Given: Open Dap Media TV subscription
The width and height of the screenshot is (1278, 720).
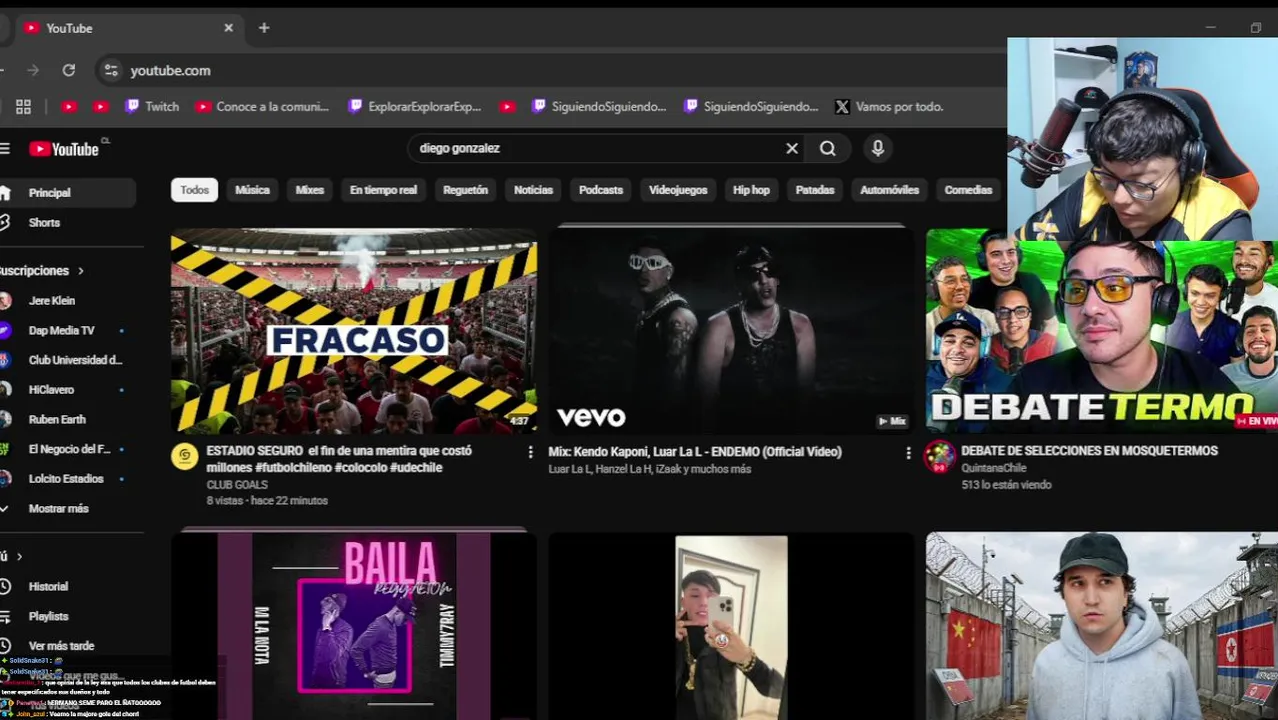Looking at the screenshot, I should 61,330.
